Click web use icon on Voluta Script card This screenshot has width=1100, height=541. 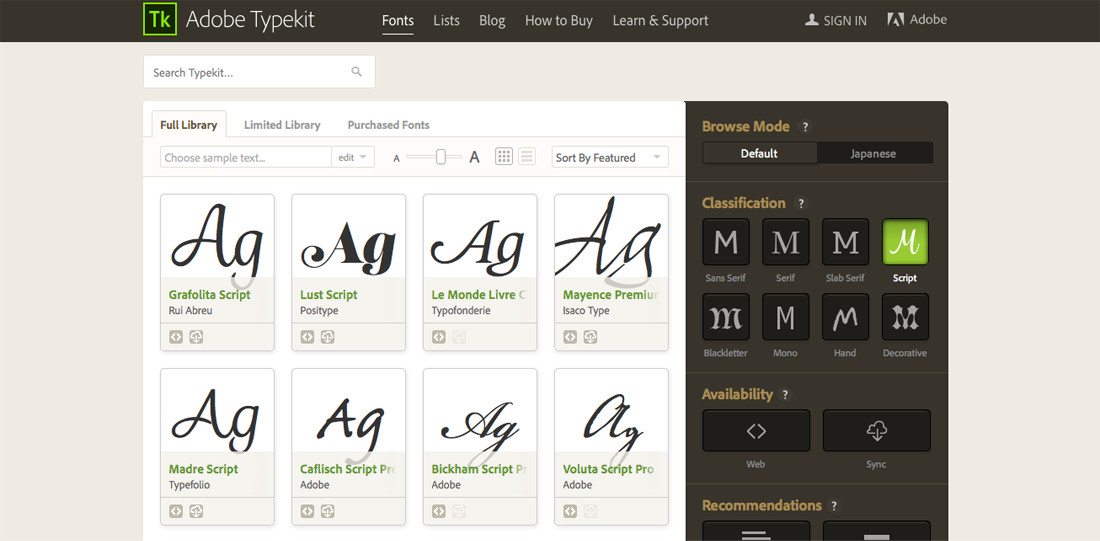pos(570,512)
